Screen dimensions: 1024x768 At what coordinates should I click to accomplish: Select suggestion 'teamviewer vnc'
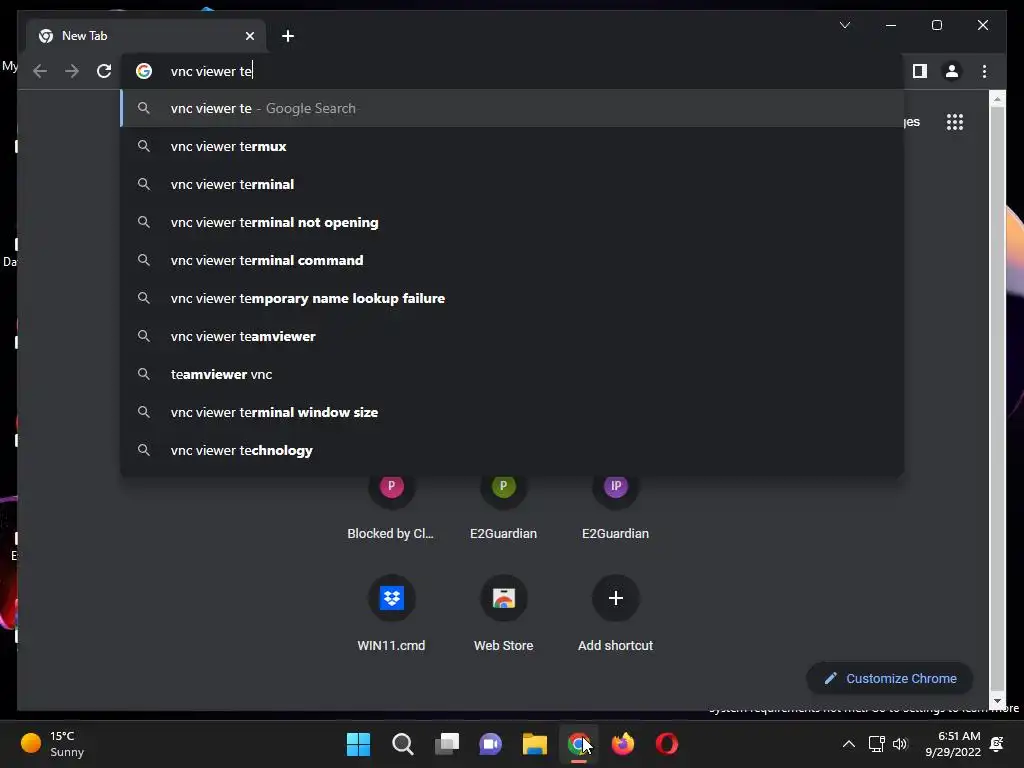point(513,374)
